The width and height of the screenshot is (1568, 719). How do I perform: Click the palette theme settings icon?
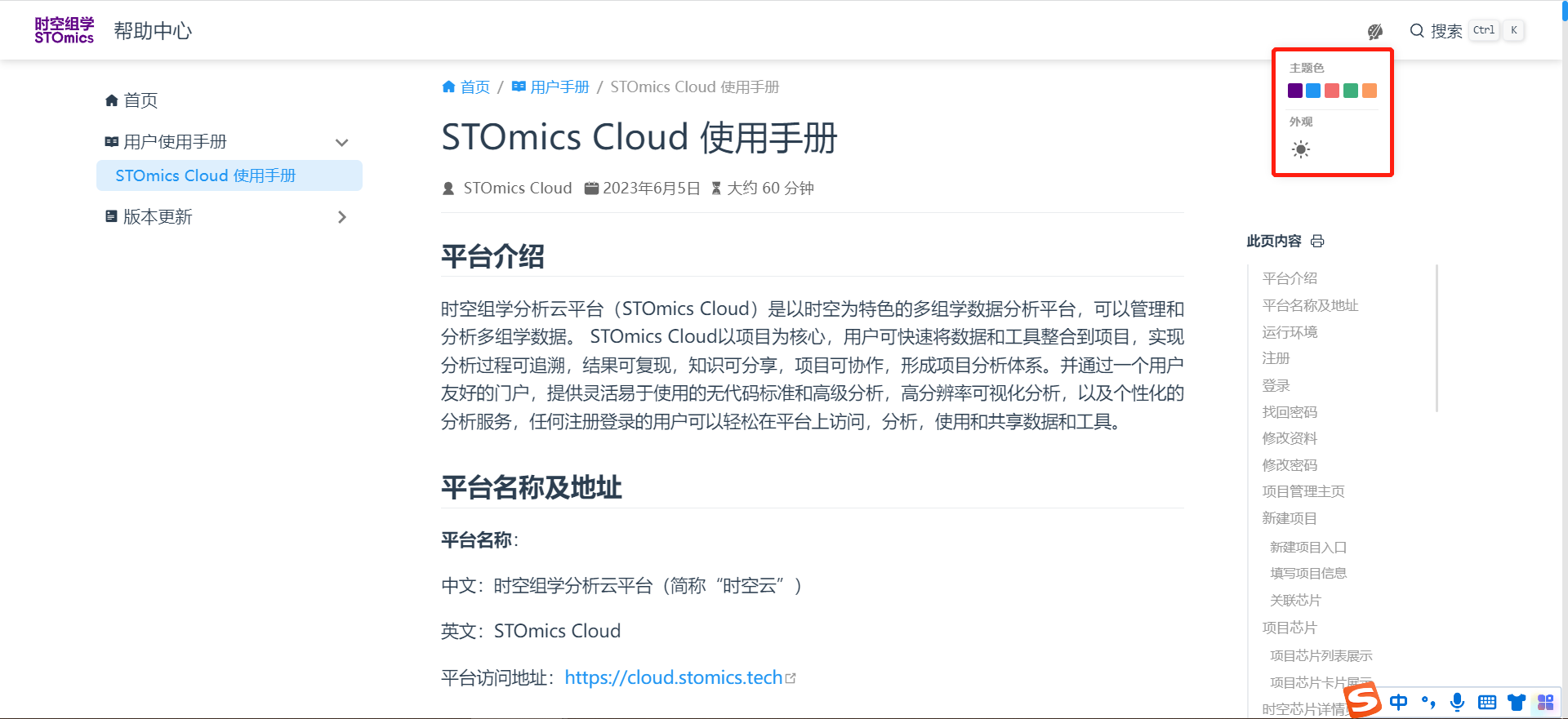[x=1375, y=31]
